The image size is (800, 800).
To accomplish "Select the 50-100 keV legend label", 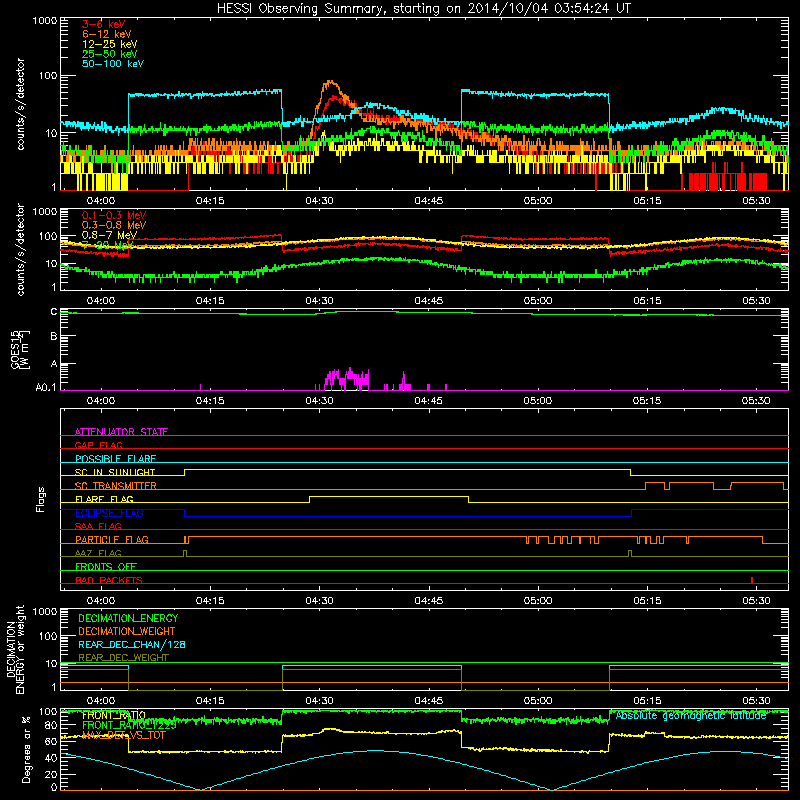I will 113,64.
